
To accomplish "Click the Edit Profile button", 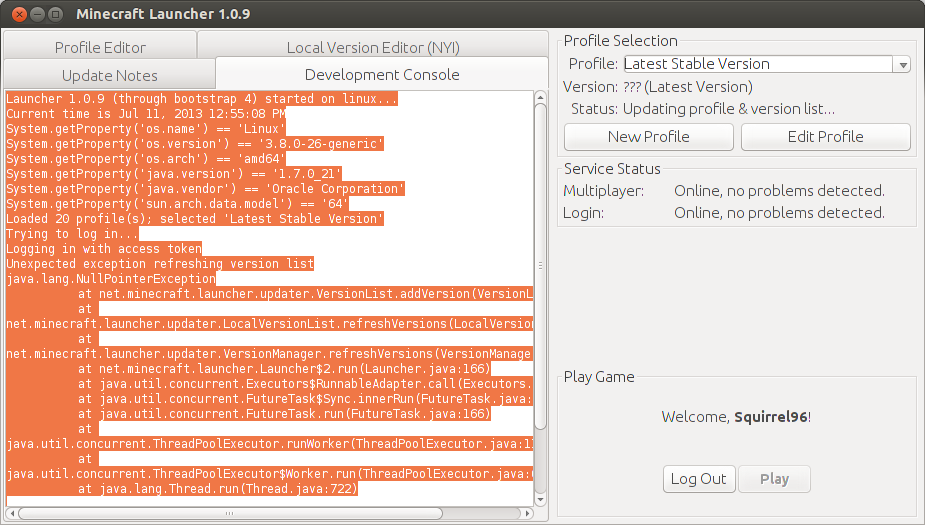I will [x=825, y=136].
